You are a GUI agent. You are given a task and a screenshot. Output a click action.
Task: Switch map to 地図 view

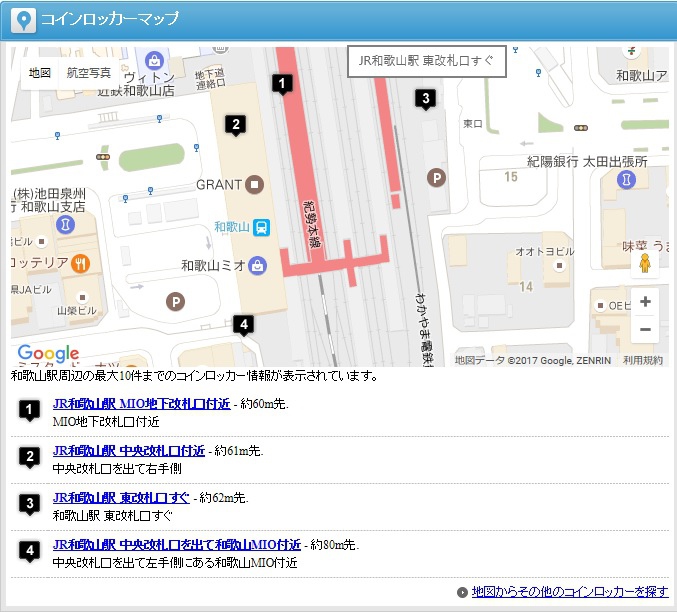click(x=40, y=73)
